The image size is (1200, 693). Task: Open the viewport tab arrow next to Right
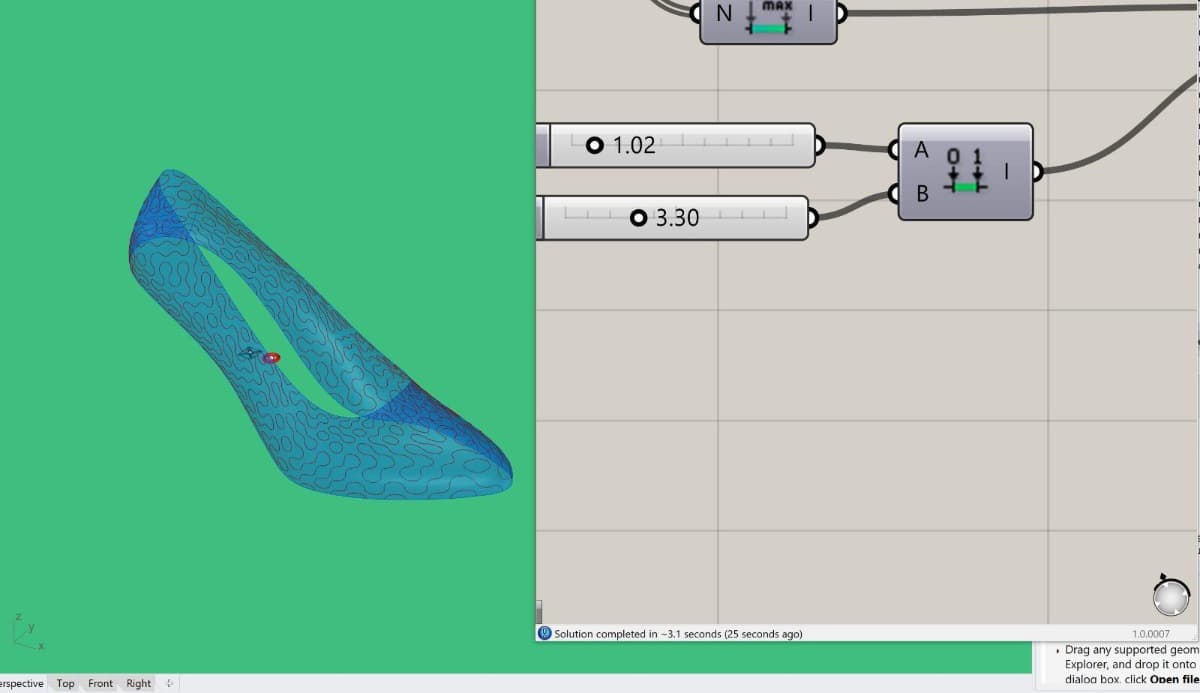coord(168,683)
